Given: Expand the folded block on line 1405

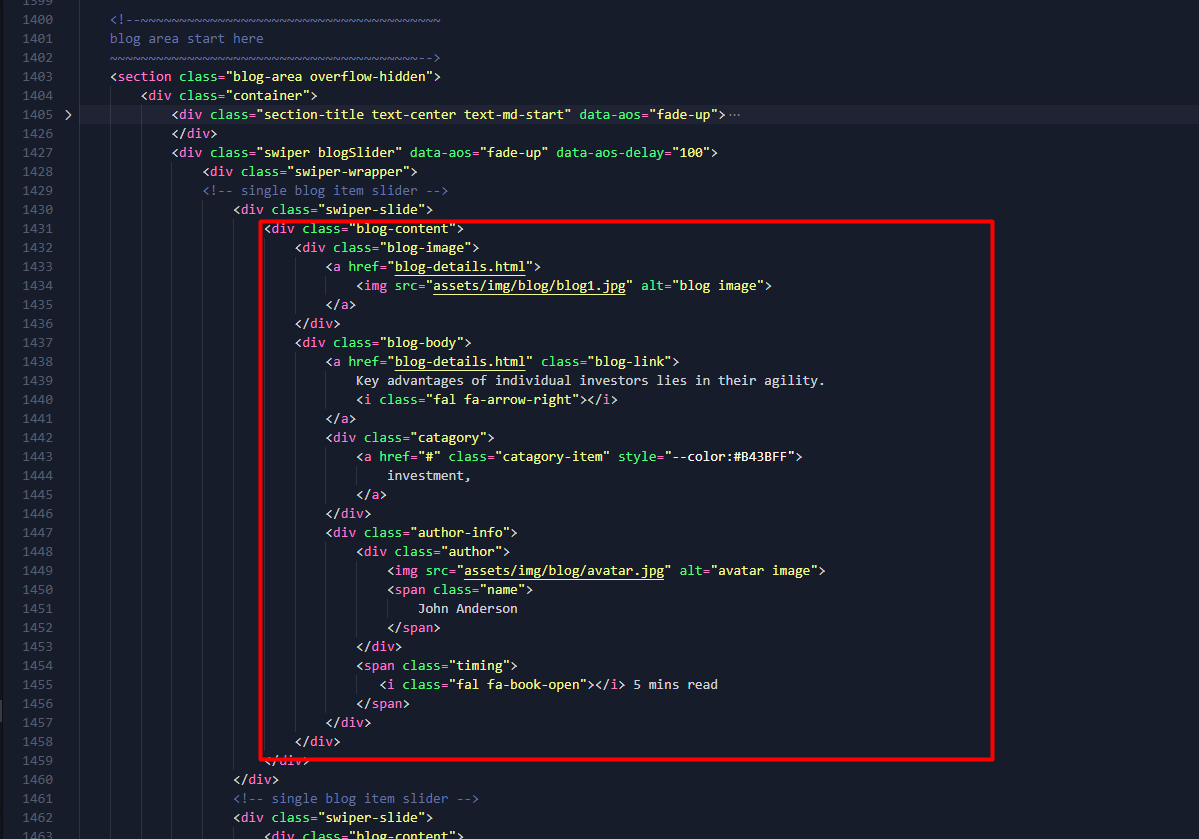Looking at the screenshot, I should [x=68, y=115].
